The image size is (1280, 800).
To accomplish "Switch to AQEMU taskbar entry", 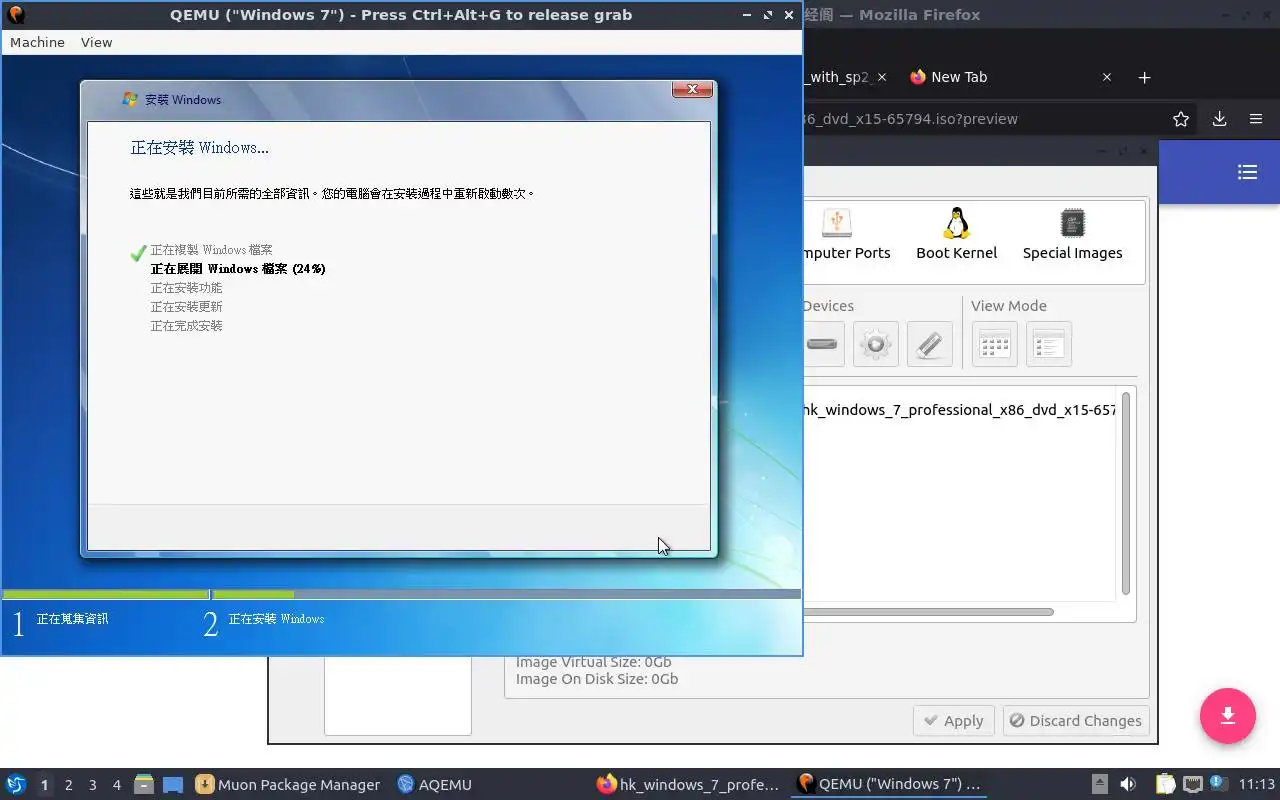I will [435, 785].
